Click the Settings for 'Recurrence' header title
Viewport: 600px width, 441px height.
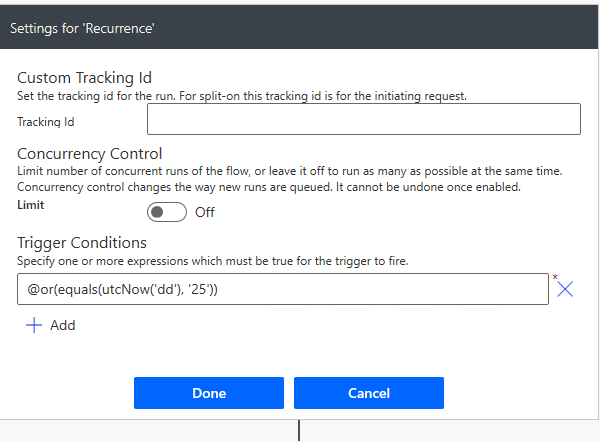[x=82, y=28]
